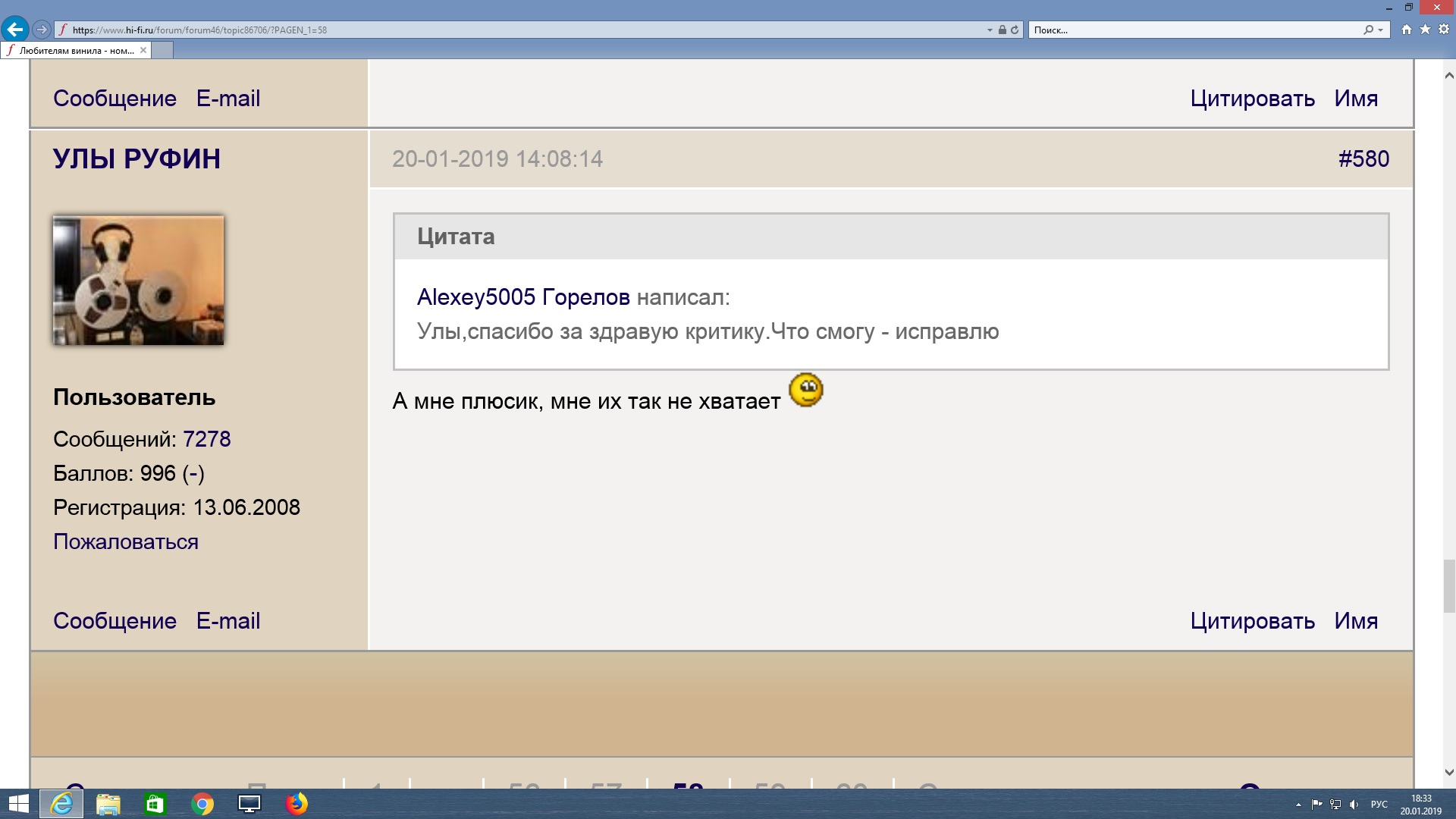This screenshot has height=819, width=1456.
Task: Open favorites star icon
Action: (x=1425, y=30)
